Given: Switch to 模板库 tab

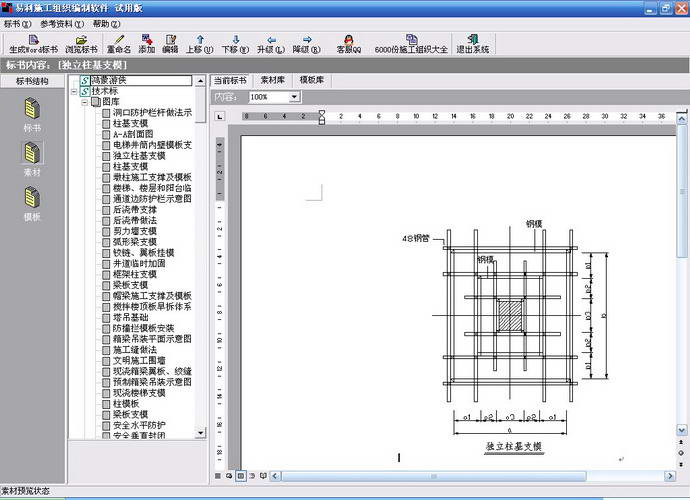Looking at the screenshot, I should (x=312, y=80).
